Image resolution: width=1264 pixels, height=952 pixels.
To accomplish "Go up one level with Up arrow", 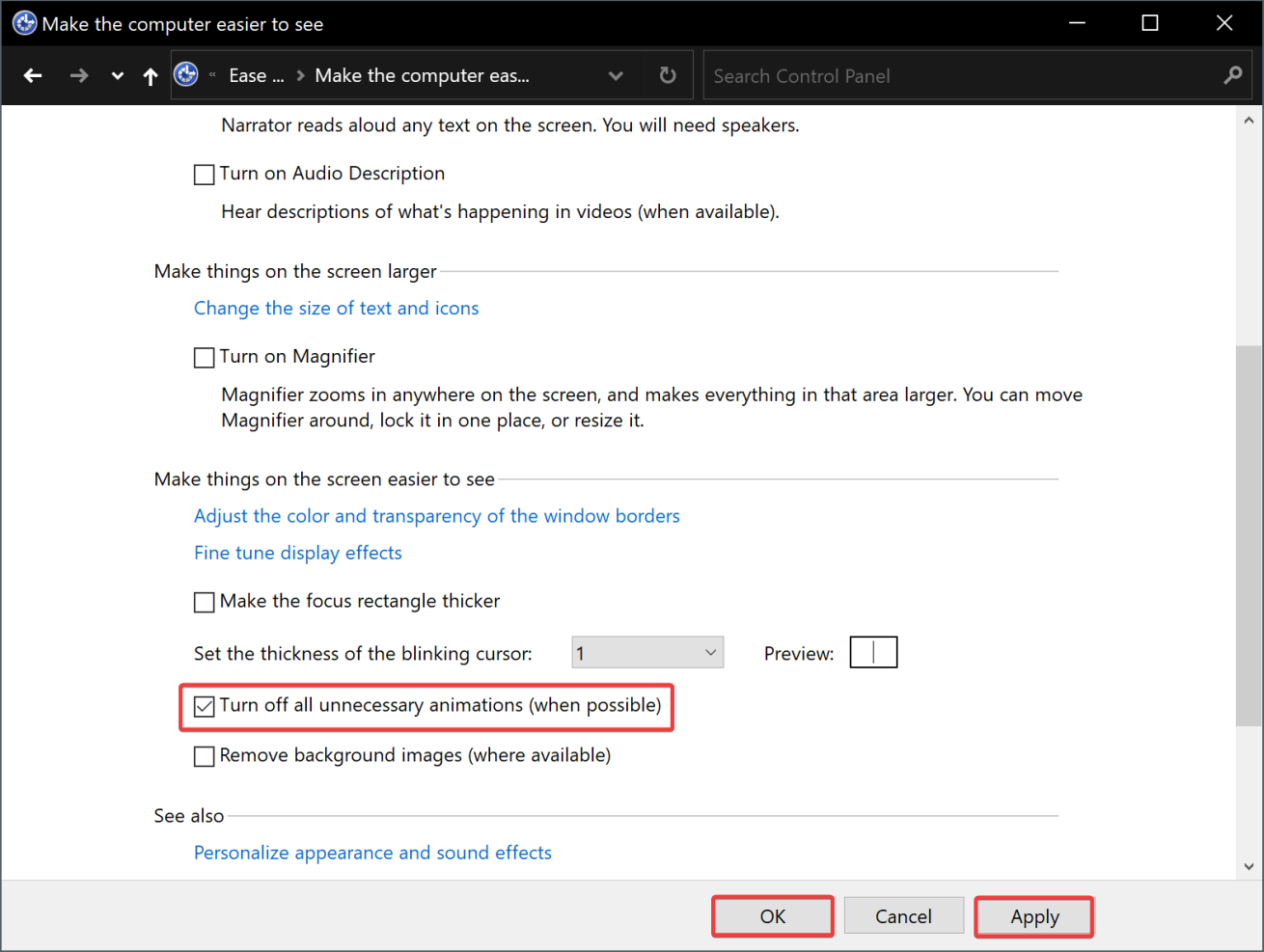I will (151, 75).
